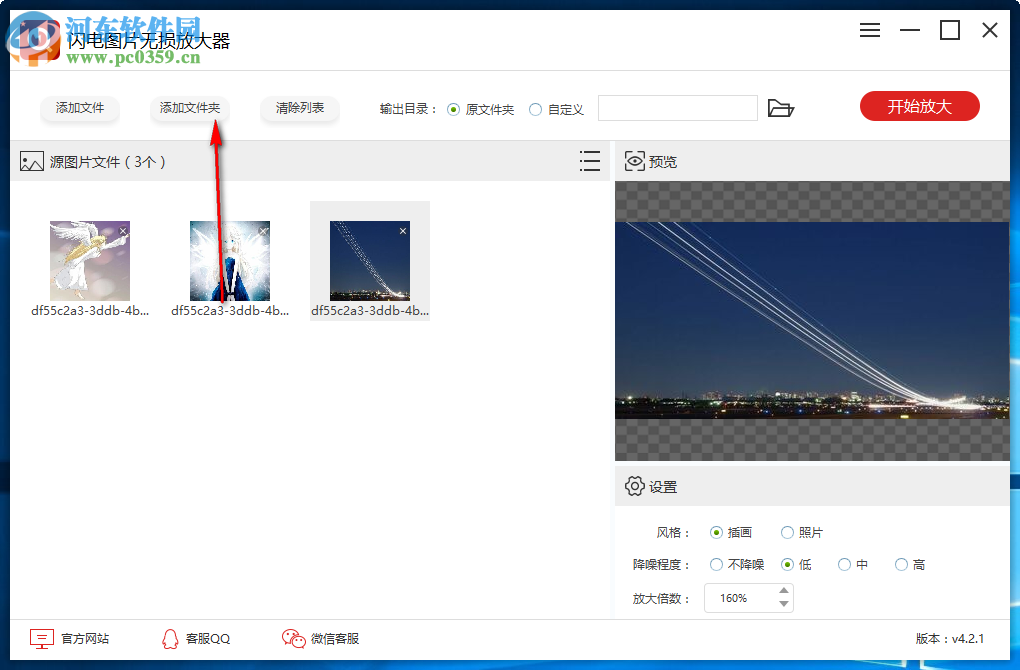Click the up stepper to increase 放大倍数
The image size is (1020, 670).
point(786,592)
